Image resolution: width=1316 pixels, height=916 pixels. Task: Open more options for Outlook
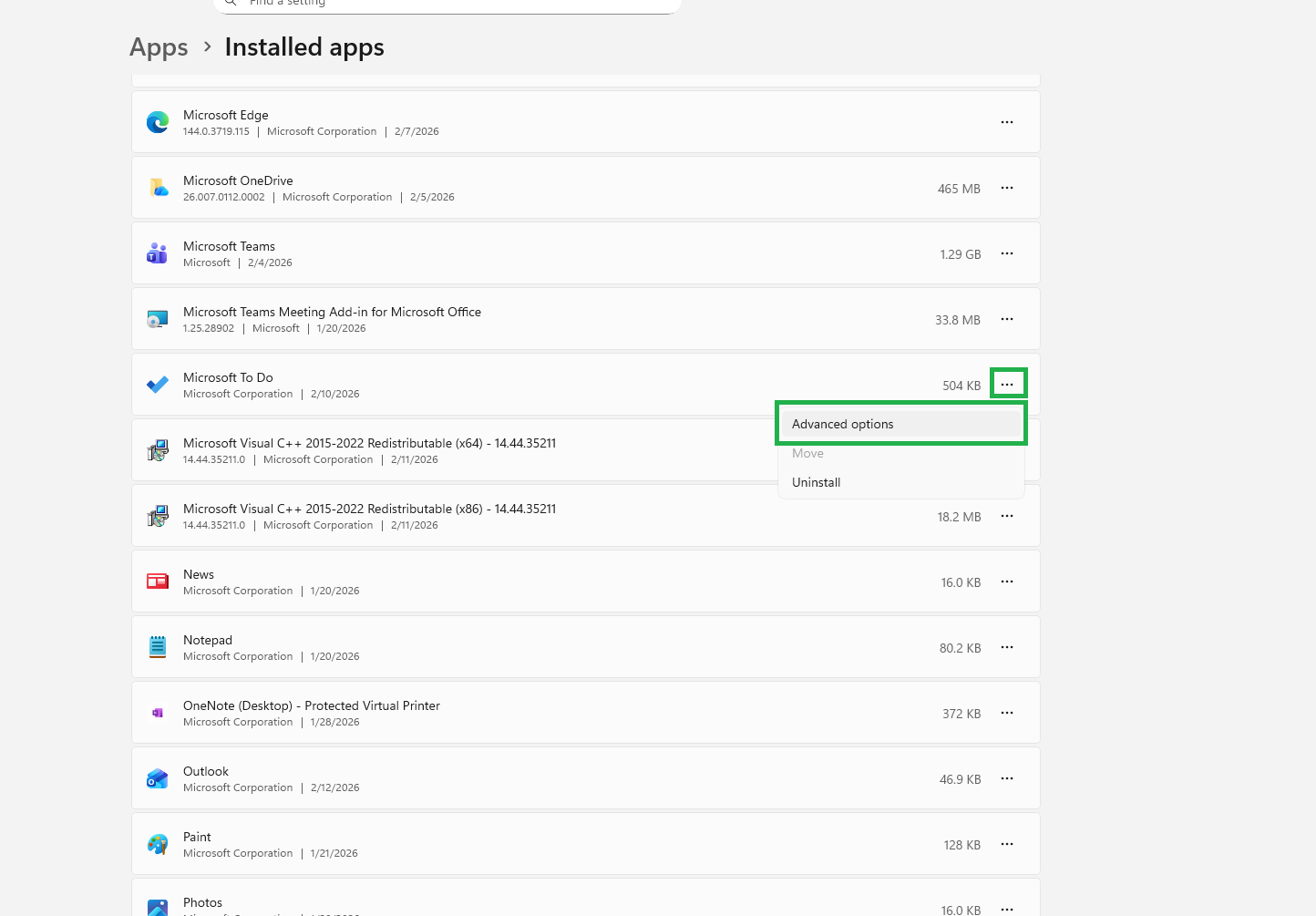tap(1007, 778)
